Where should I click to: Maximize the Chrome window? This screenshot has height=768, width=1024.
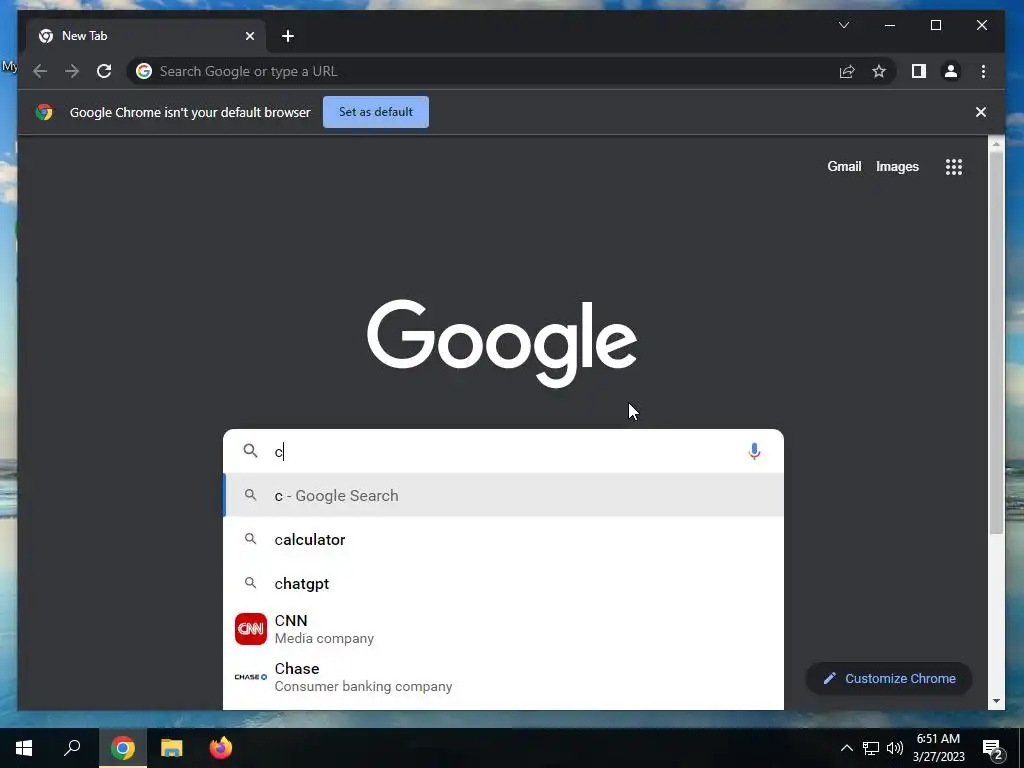coord(936,25)
